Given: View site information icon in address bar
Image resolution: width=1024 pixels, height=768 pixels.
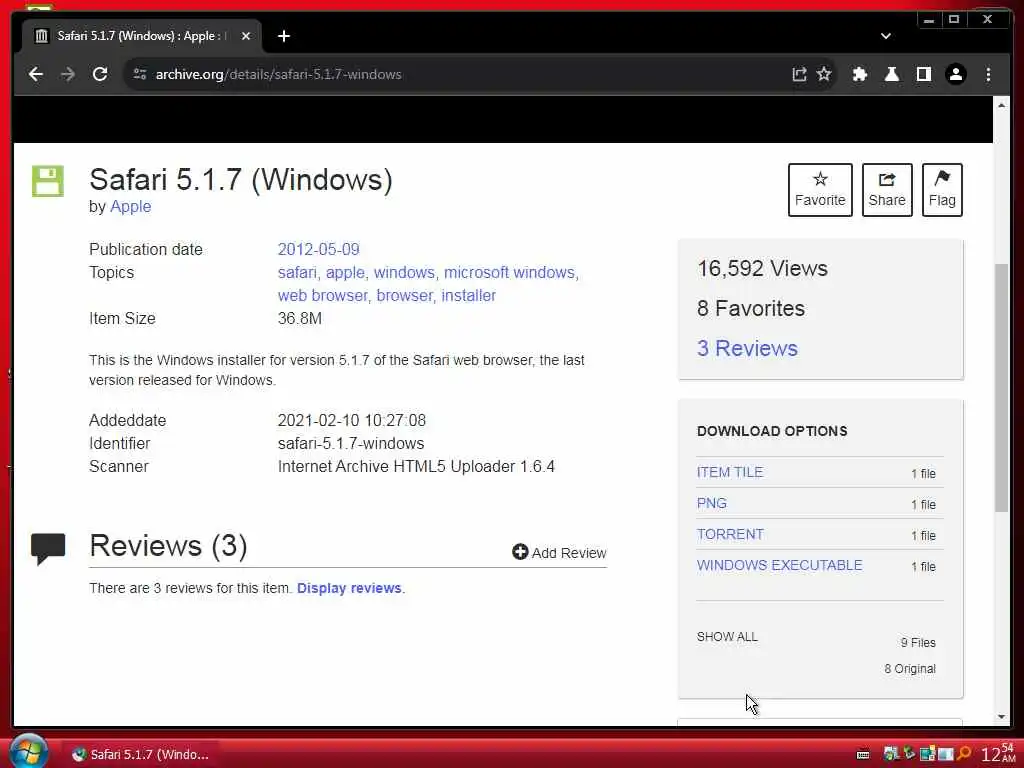Looking at the screenshot, I should tap(140, 74).
